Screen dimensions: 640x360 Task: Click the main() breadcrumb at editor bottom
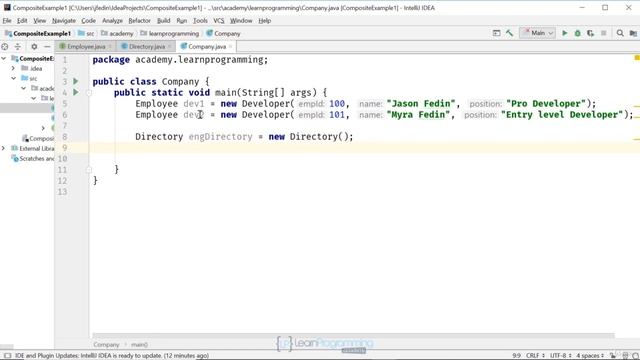[x=139, y=344]
